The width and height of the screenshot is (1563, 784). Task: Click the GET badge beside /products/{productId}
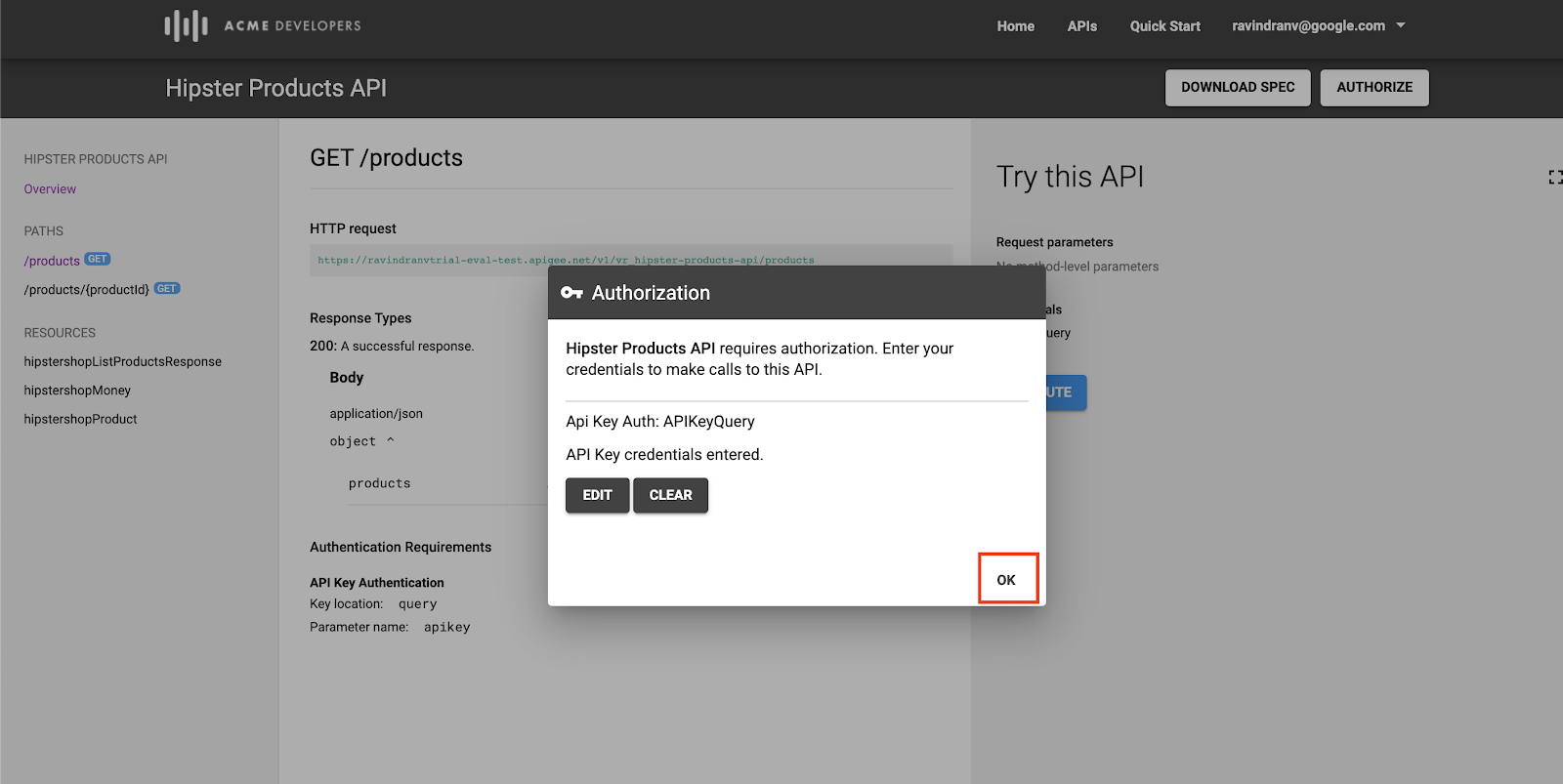167,289
